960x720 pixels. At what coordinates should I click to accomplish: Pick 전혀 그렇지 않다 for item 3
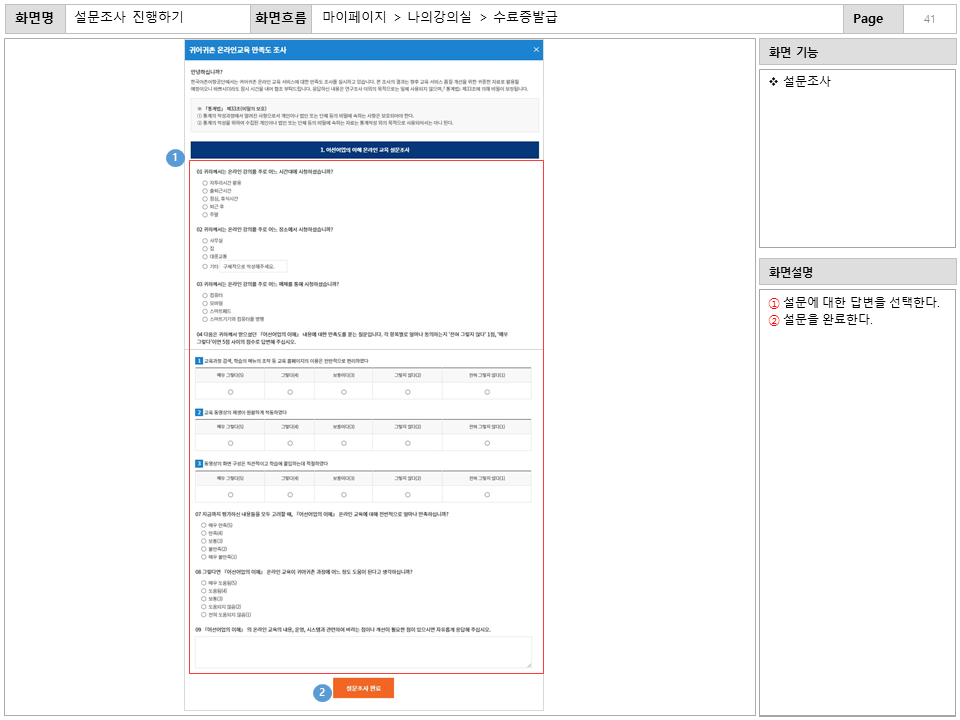coord(487,494)
